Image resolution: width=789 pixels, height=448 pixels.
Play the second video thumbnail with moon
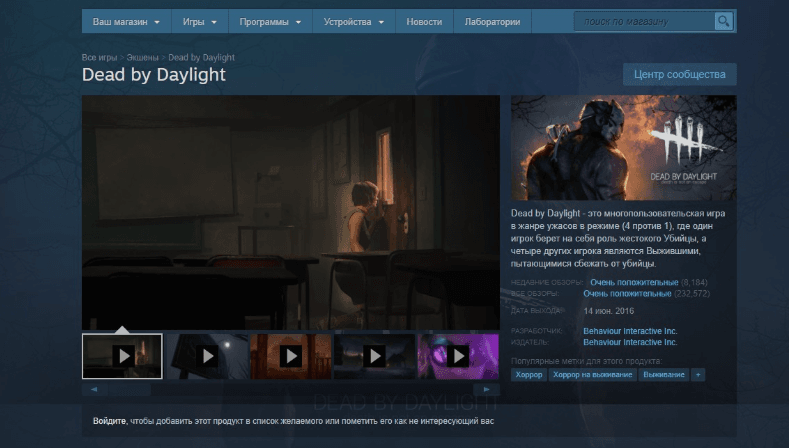tap(207, 356)
